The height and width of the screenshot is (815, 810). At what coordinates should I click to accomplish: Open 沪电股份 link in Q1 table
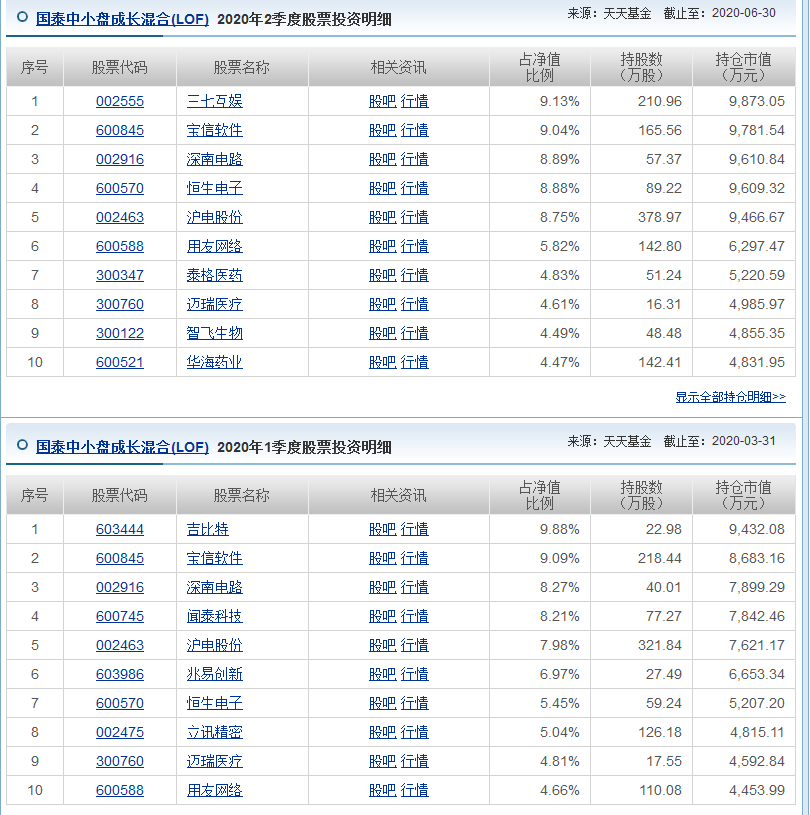click(215, 645)
